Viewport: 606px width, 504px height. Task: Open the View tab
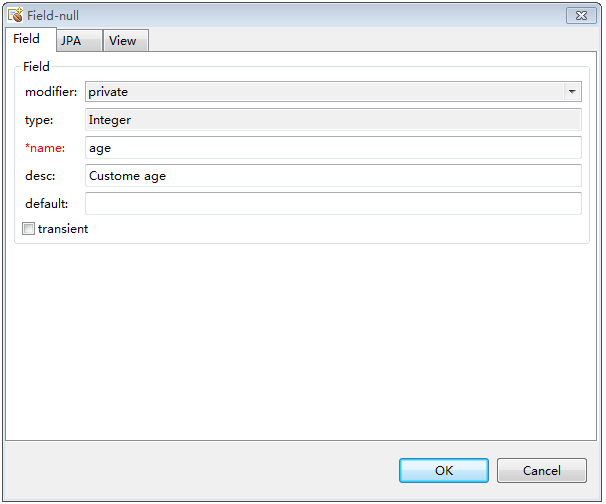[x=122, y=41]
